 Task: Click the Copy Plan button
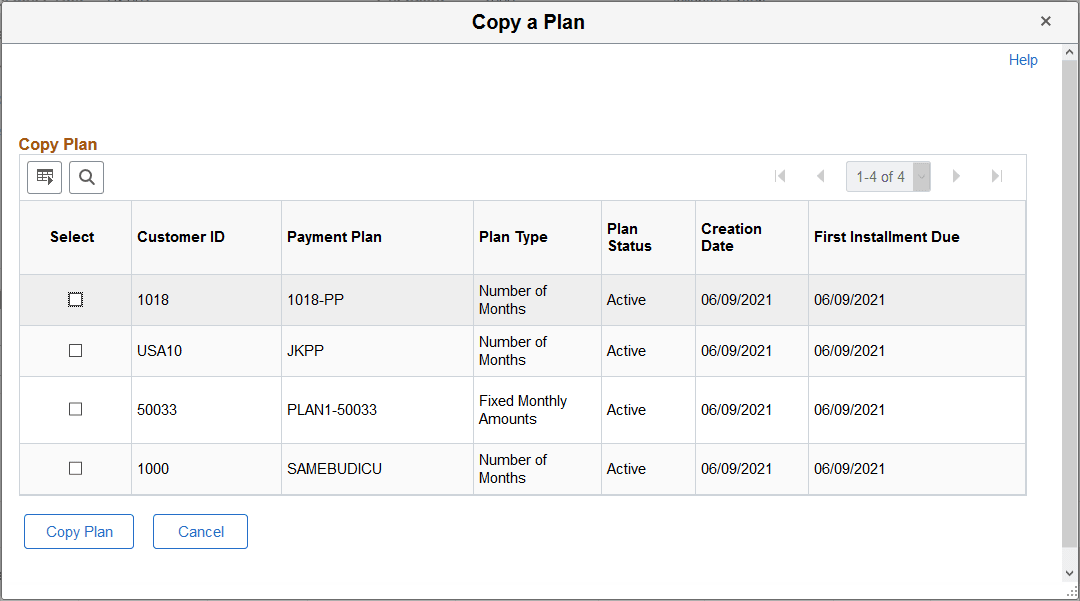pyautogui.click(x=78, y=531)
